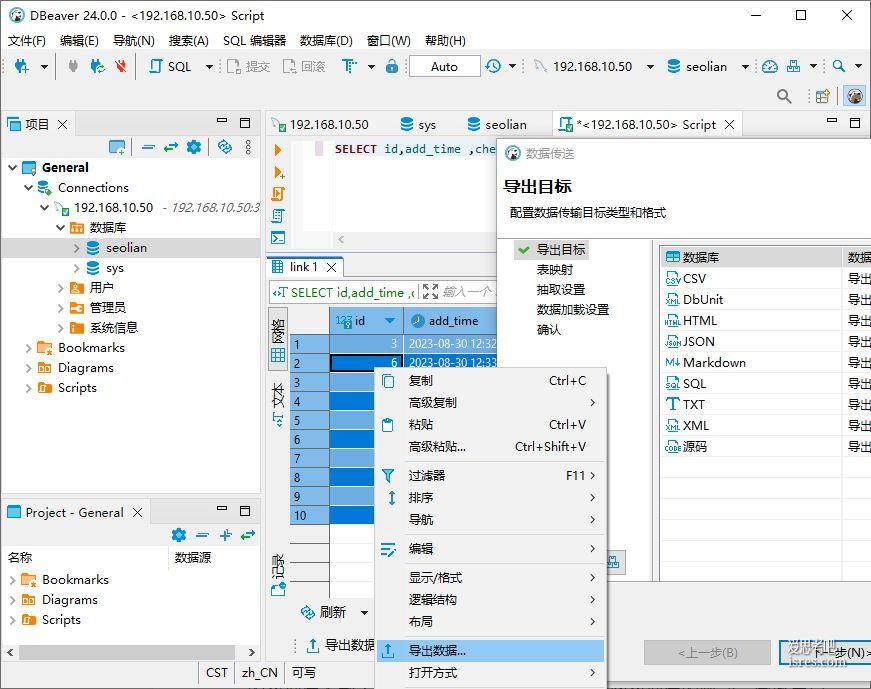The height and width of the screenshot is (689, 871).
Task: Switch to the link 1 result tab
Action: click(303, 267)
